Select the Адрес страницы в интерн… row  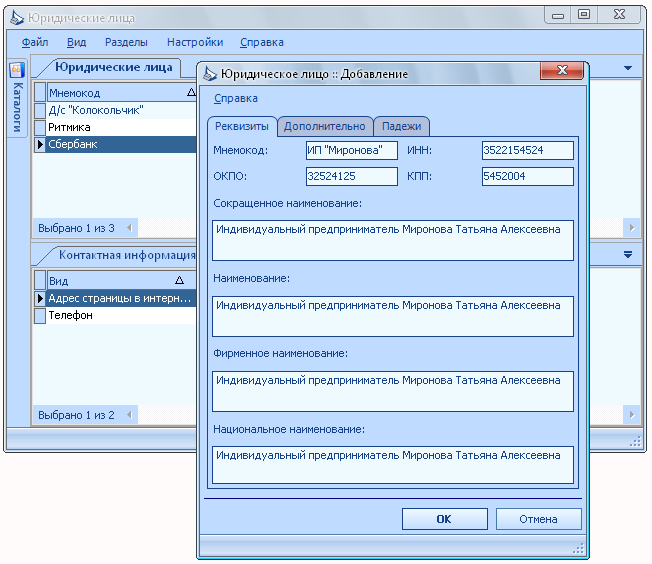tap(121, 298)
